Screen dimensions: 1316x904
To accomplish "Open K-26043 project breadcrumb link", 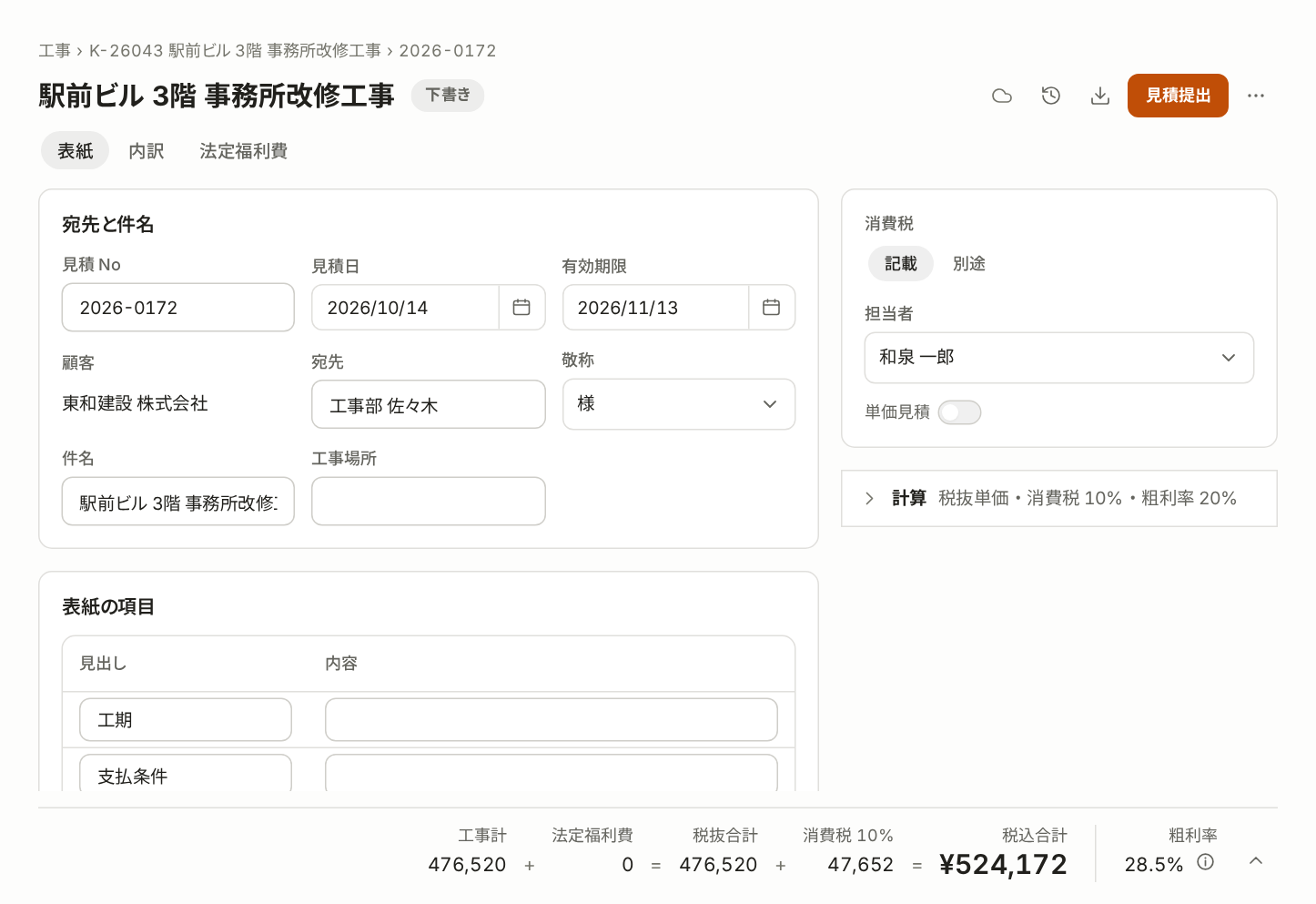I will coord(235,51).
